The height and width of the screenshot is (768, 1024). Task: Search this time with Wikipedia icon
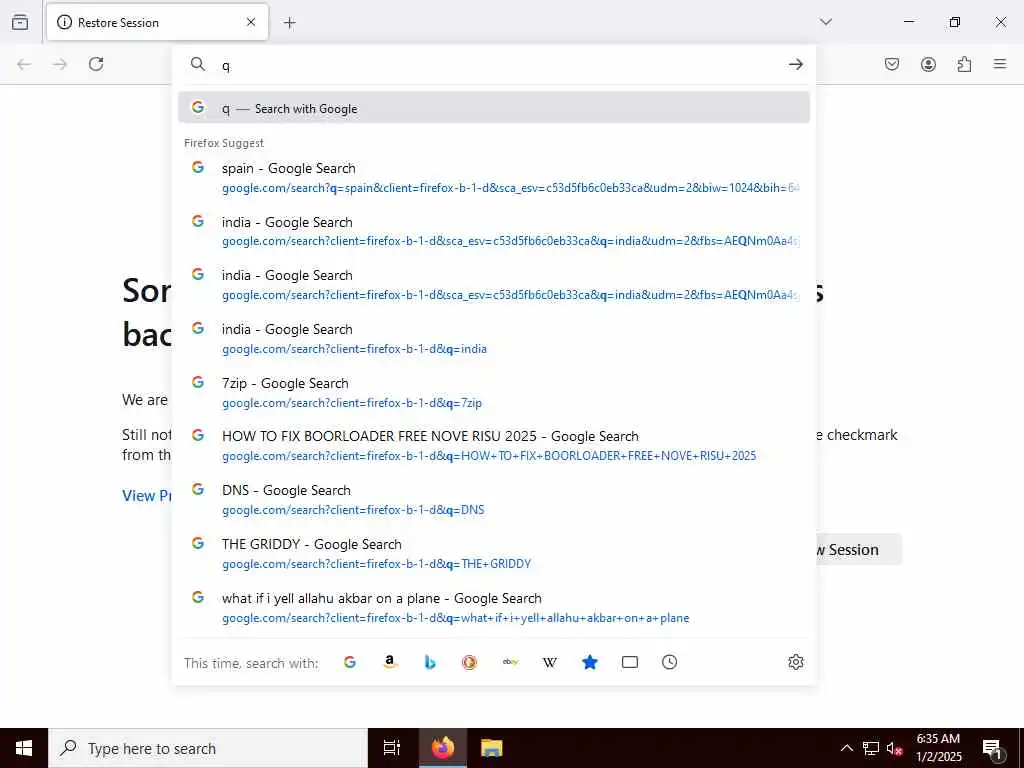click(550, 662)
